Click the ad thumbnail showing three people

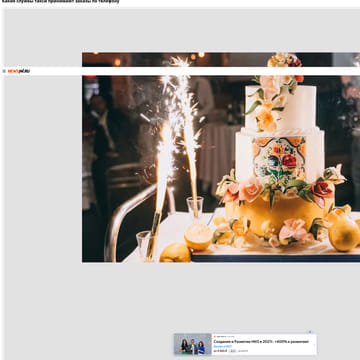pyautogui.click(x=193, y=344)
